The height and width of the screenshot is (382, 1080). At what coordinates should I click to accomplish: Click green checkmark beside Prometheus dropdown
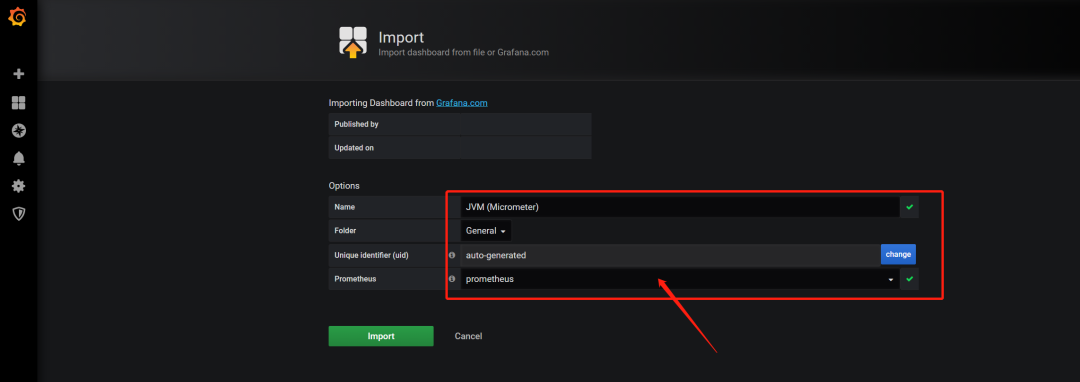[909, 279]
